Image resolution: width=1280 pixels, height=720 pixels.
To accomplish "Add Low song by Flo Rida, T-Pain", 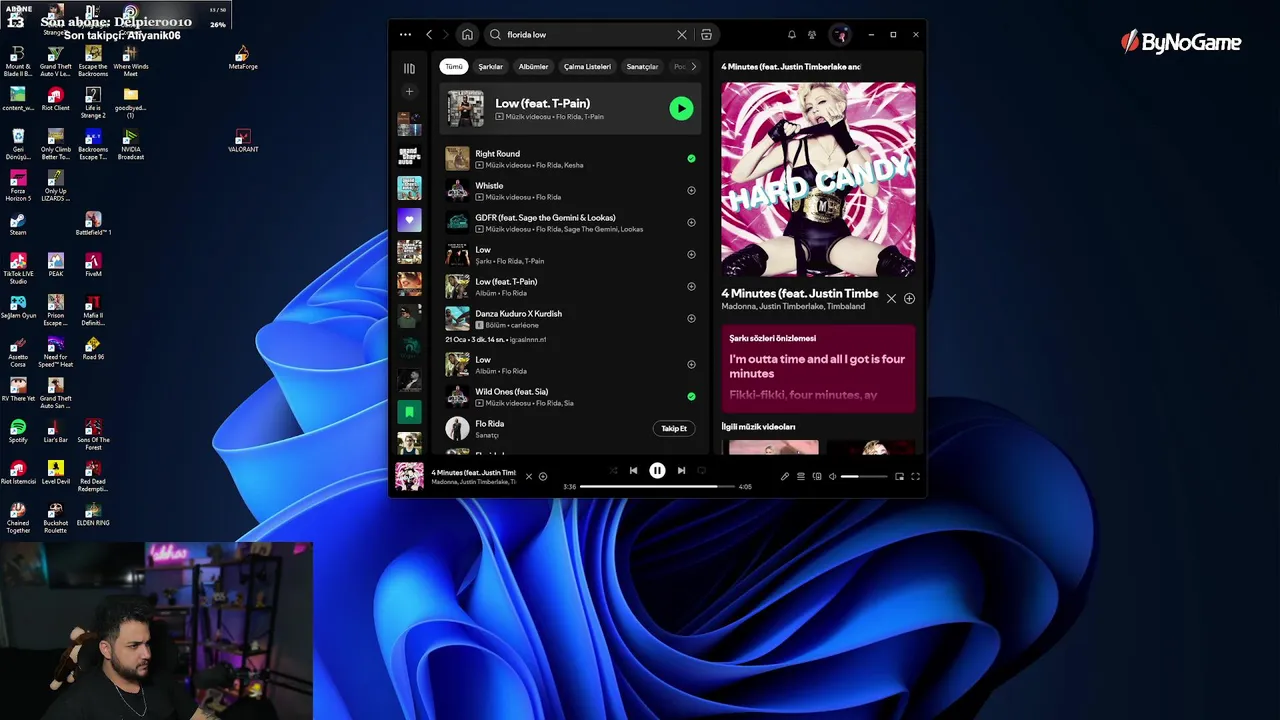I will (x=691, y=254).
